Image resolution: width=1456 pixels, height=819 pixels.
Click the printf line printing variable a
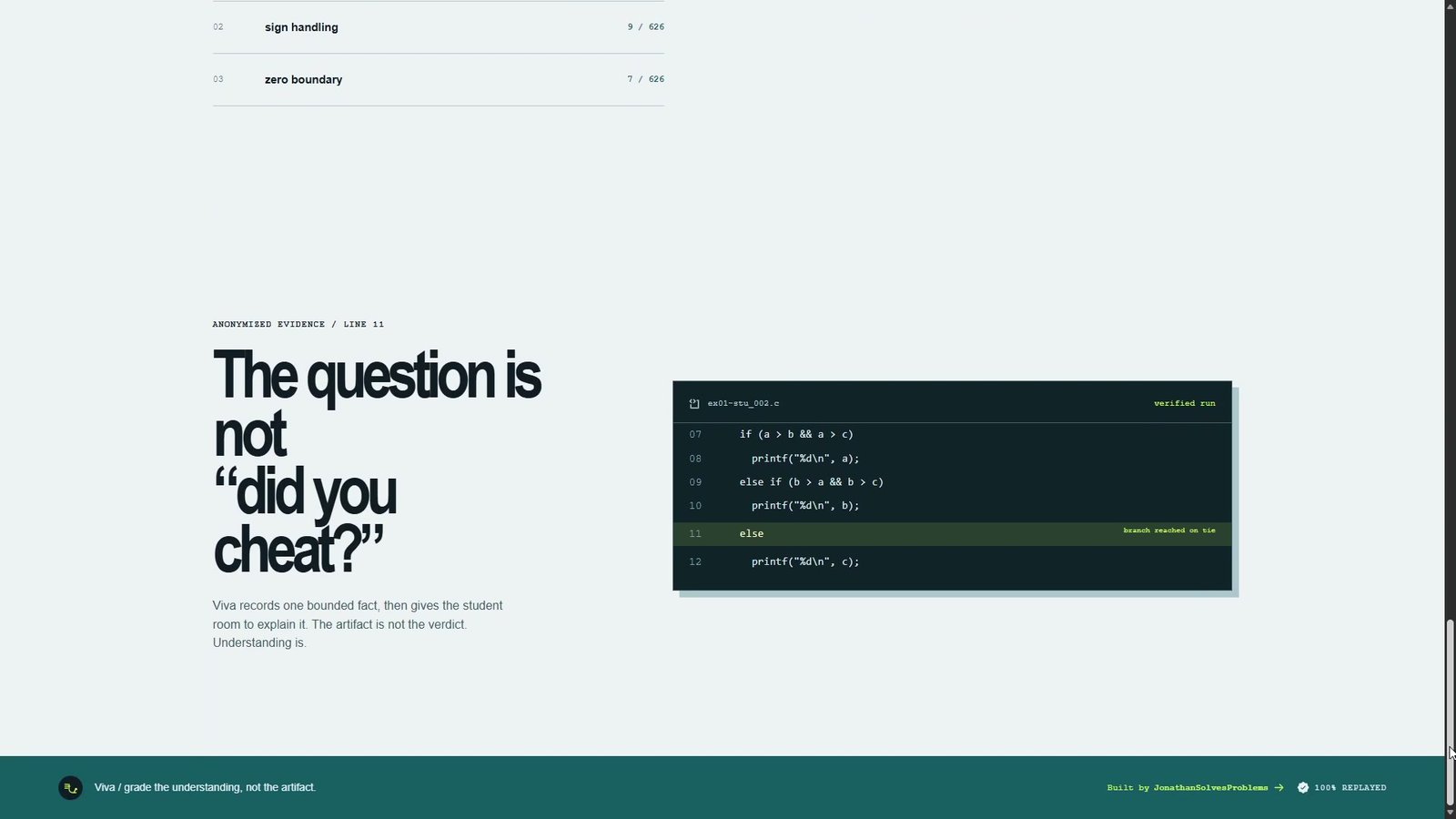(805, 459)
